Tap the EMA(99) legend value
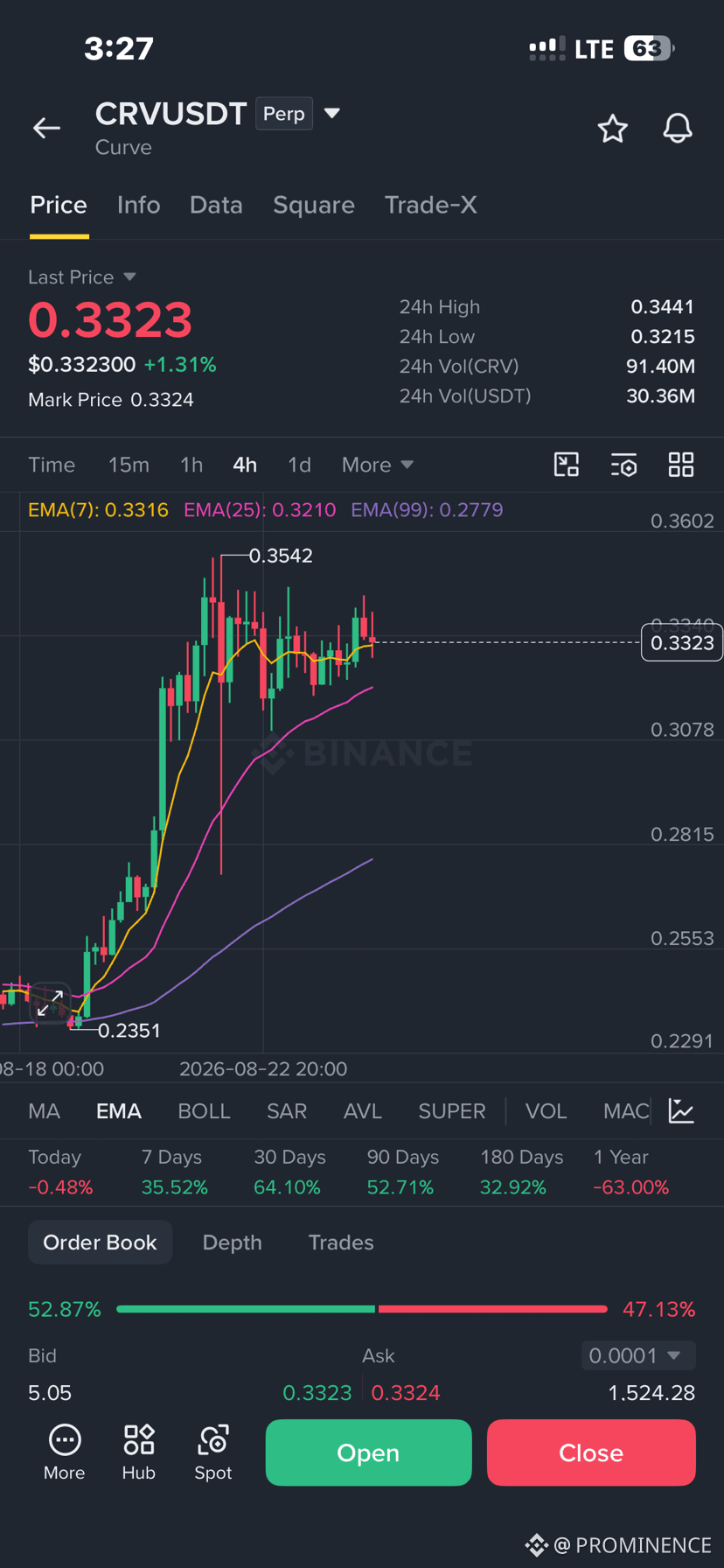Image resolution: width=724 pixels, height=1568 pixels. [427, 510]
